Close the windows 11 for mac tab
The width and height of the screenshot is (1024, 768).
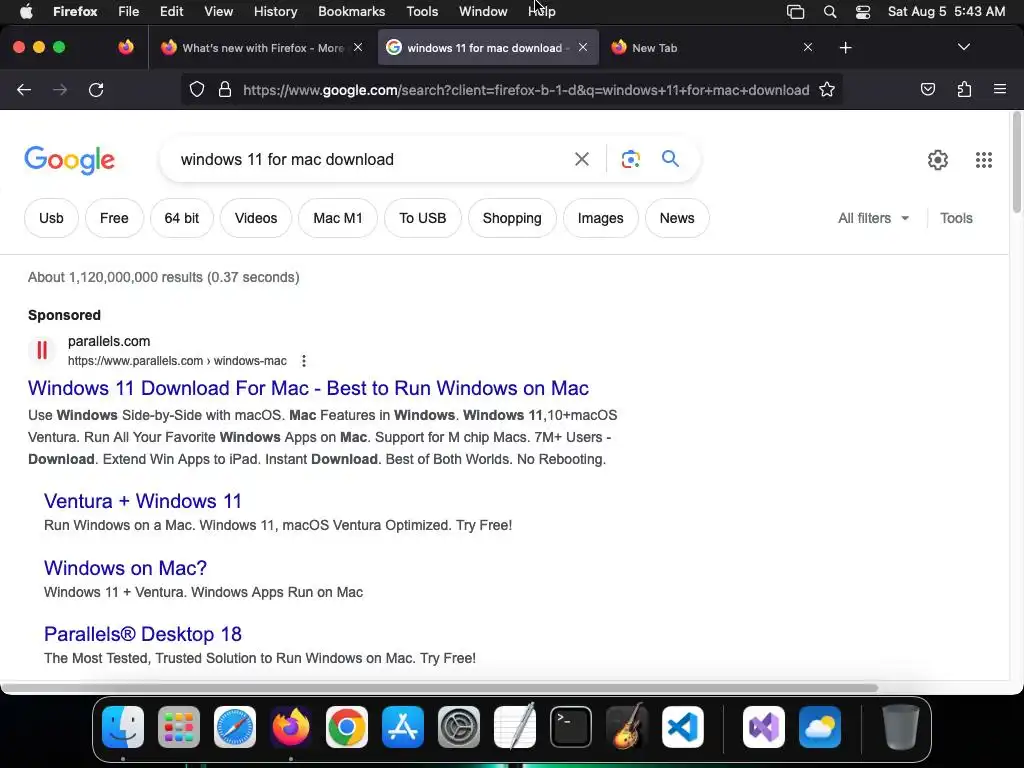pos(583,47)
